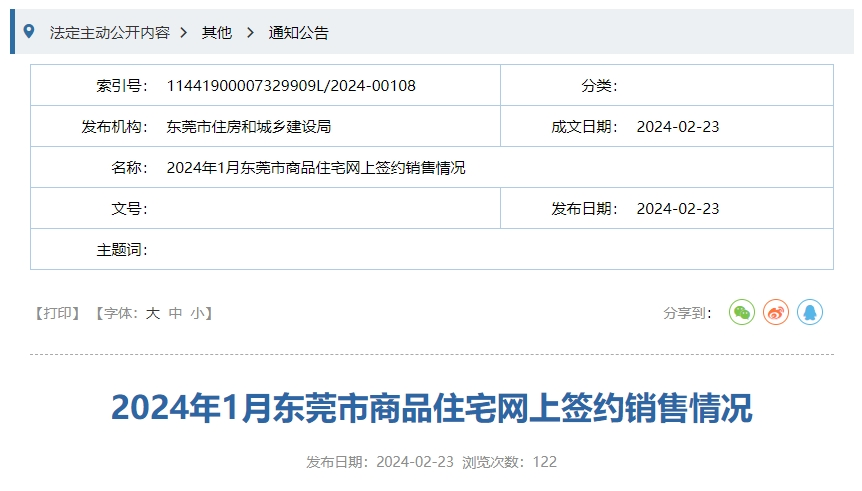Share to QQ icon
The image size is (862, 491).
point(810,312)
